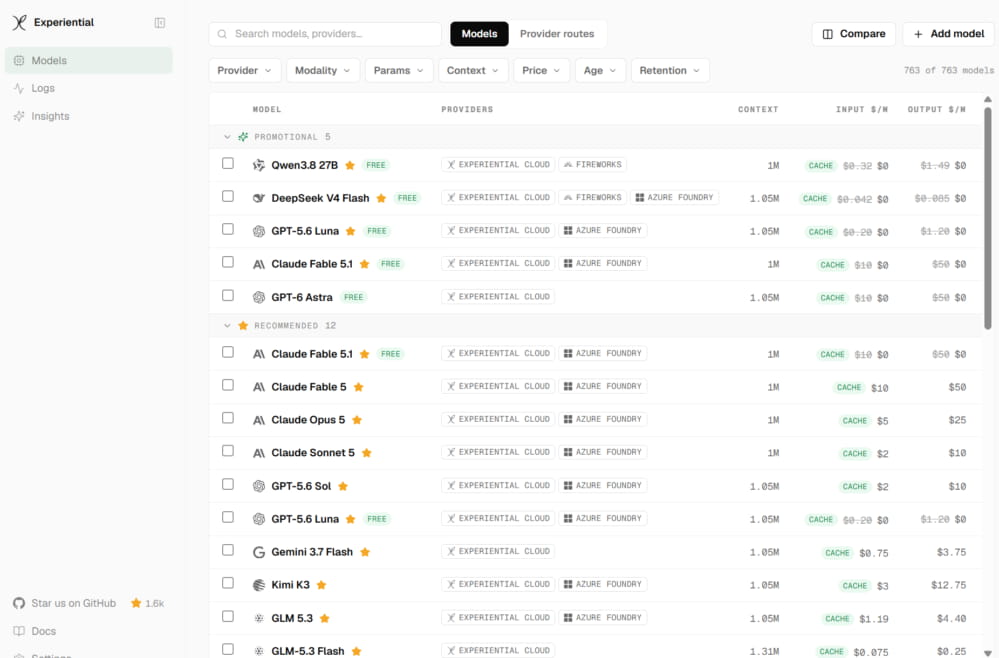Click the Star us on GitHub link
This screenshot has width=999, height=658.
click(x=74, y=603)
